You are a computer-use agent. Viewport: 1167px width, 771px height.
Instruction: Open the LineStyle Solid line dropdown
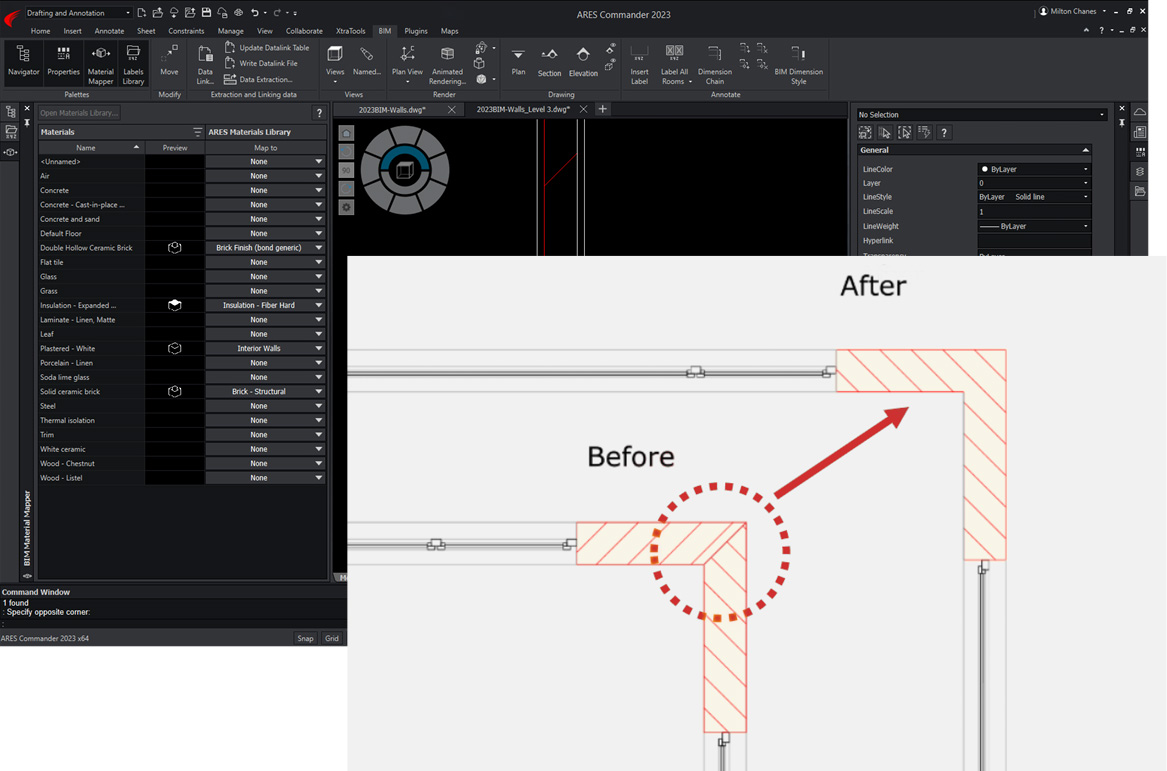pyautogui.click(x=1034, y=197)
